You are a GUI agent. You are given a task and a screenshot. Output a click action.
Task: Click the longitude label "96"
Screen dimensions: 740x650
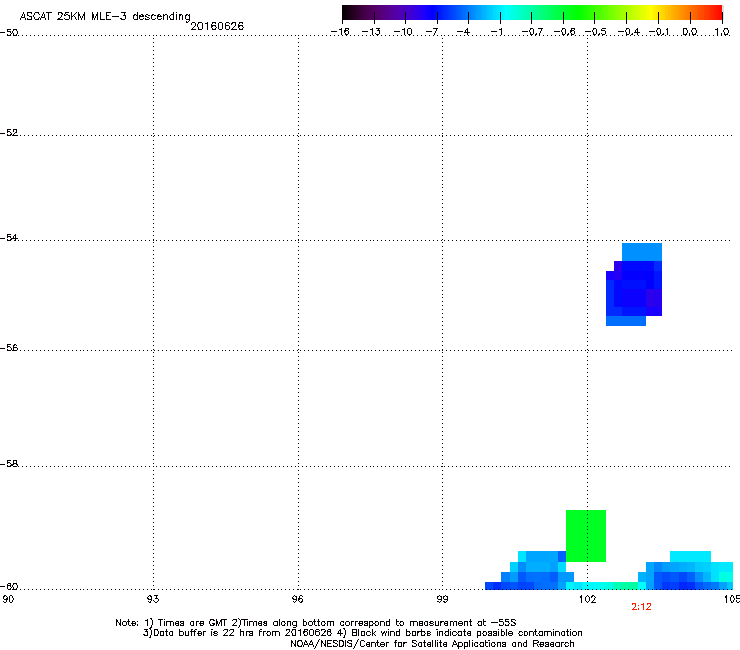coord(297,599)
